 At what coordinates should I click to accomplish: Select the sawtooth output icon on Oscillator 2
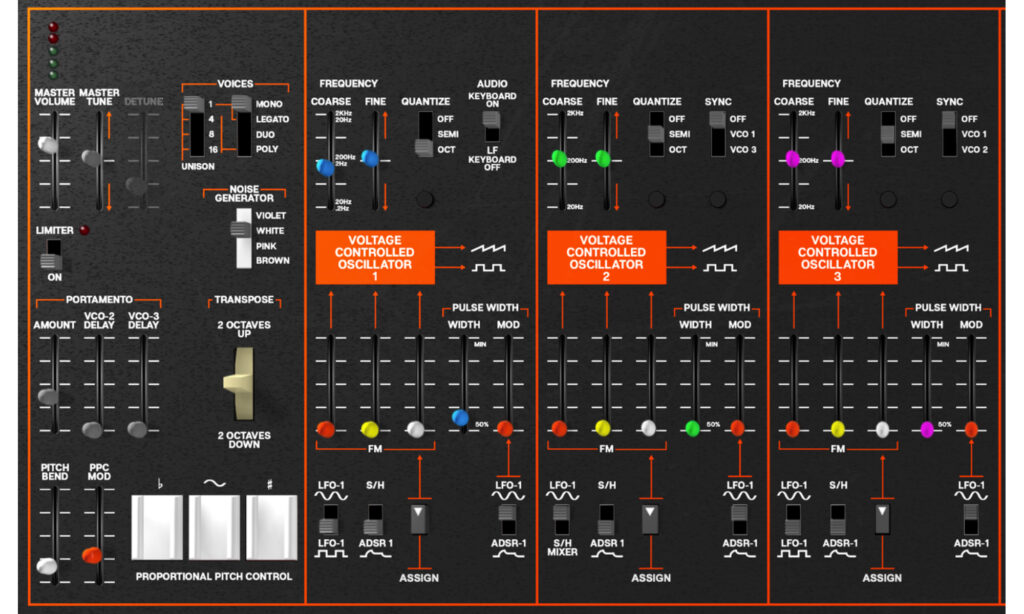719,246
